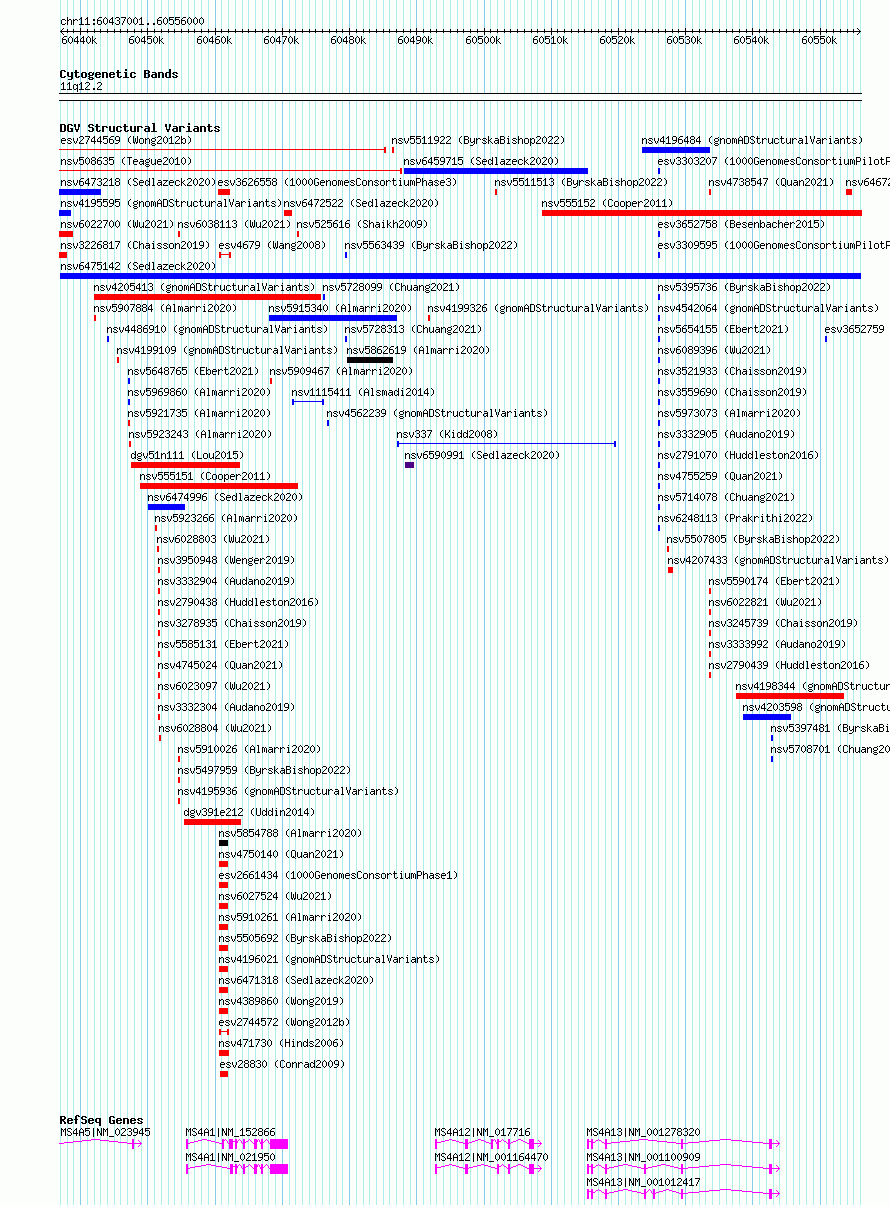This screenshot has width=890, height=1205.
Task: Click the MS4A13|NM_001278320 gene model
Action: coord(683,1143)
